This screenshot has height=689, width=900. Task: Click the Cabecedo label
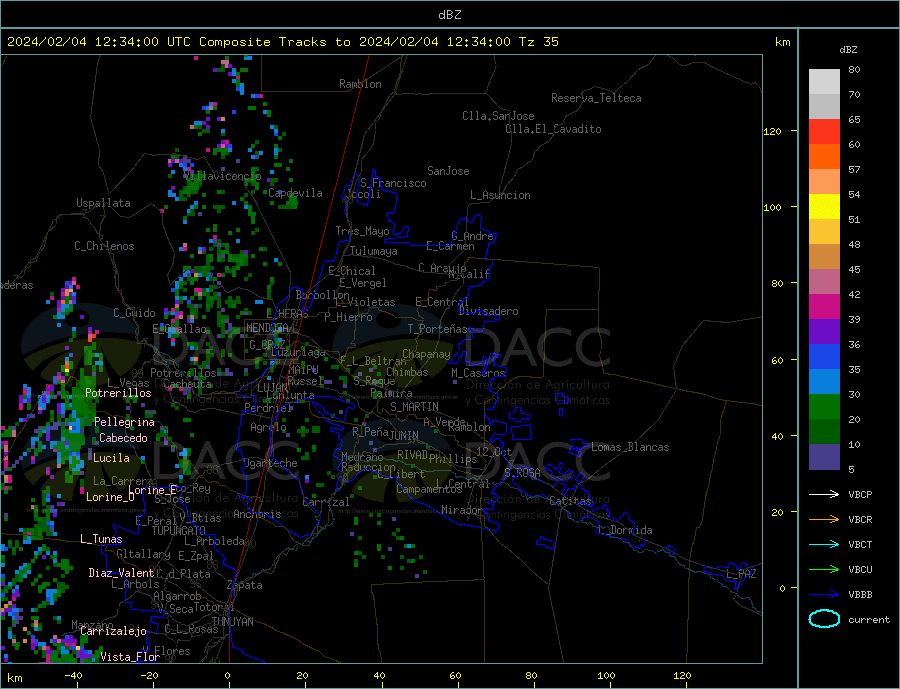click(x=123, y=438)
